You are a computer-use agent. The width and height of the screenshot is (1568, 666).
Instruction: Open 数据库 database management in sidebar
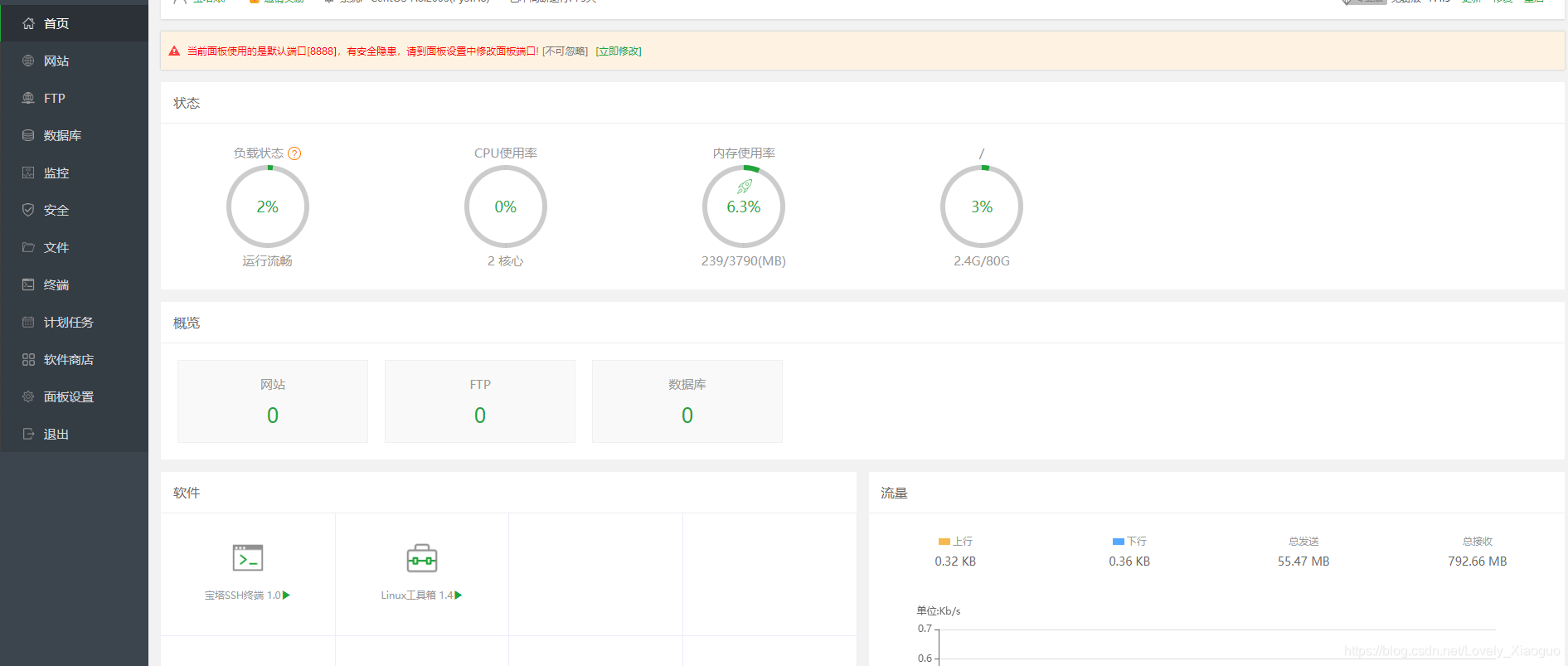[74, 135]
